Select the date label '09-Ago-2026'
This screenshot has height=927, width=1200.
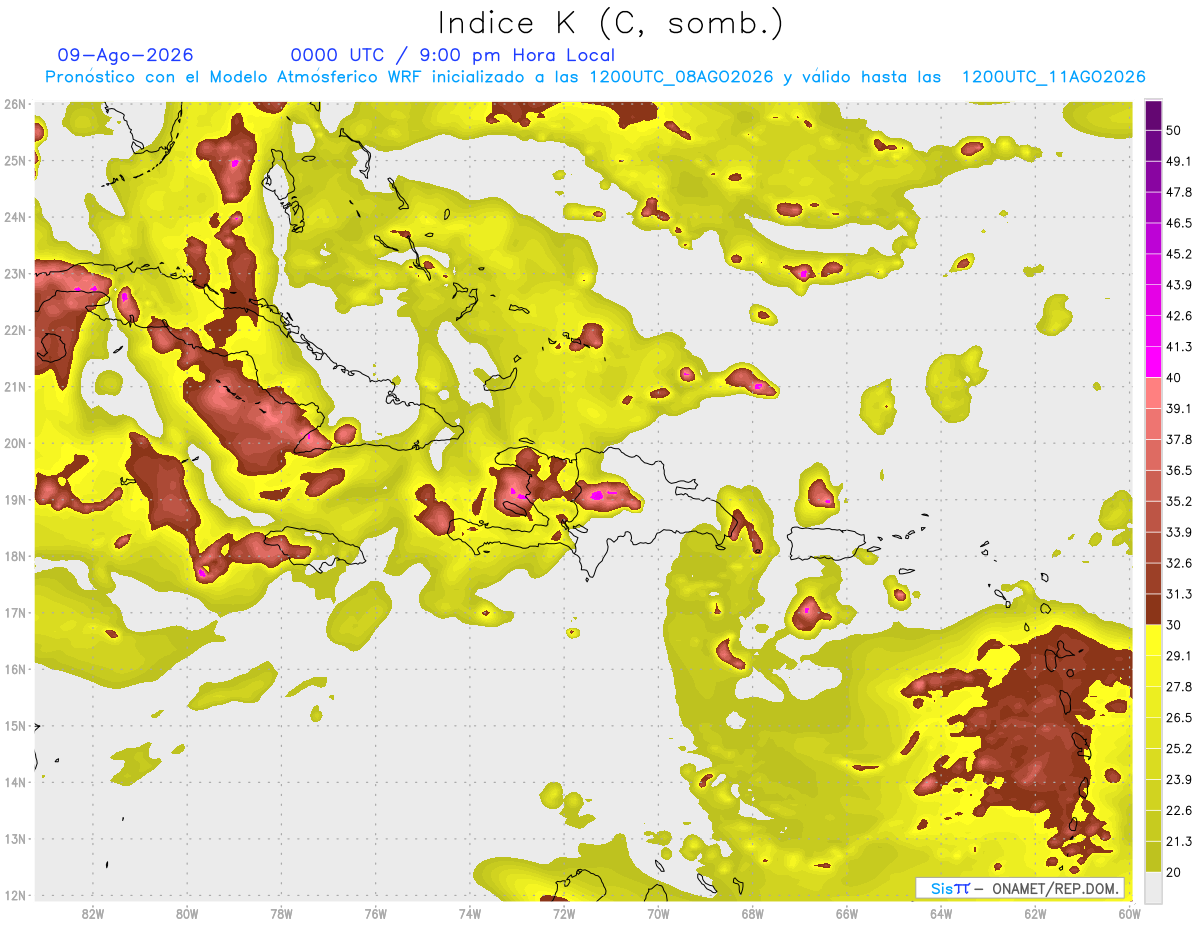click(126, 55)
